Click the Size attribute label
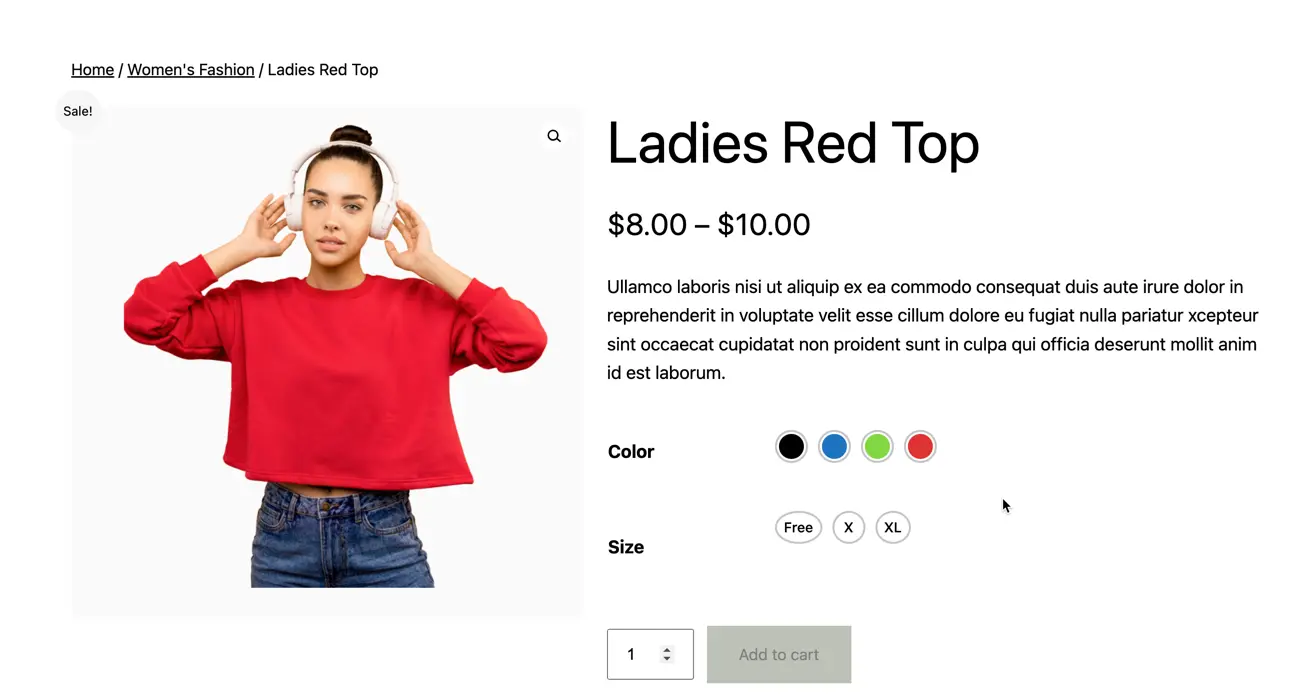The width and height of the screenshot is (1309, 700). [626, 547]
